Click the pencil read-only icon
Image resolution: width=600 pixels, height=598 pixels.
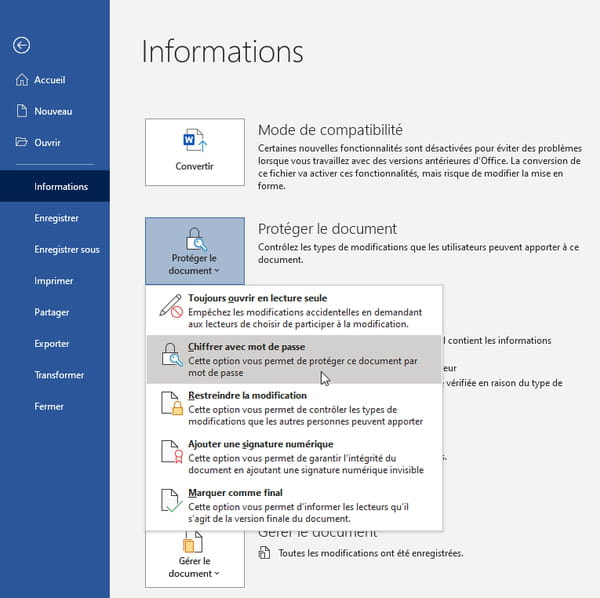point(171,306)
